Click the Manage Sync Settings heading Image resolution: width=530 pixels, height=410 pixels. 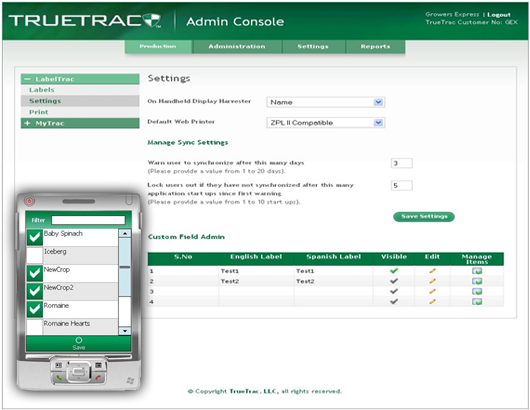click(x=188, y=143)
